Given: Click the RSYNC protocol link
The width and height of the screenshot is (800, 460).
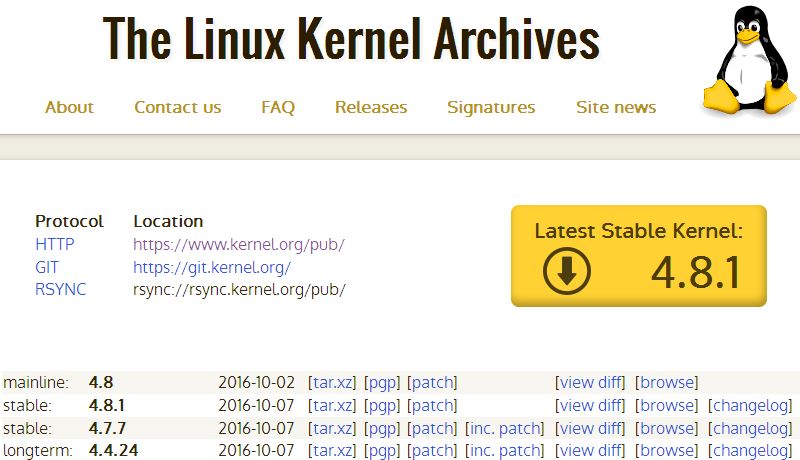Looking at the screenshot, I should tap(60, 290).
